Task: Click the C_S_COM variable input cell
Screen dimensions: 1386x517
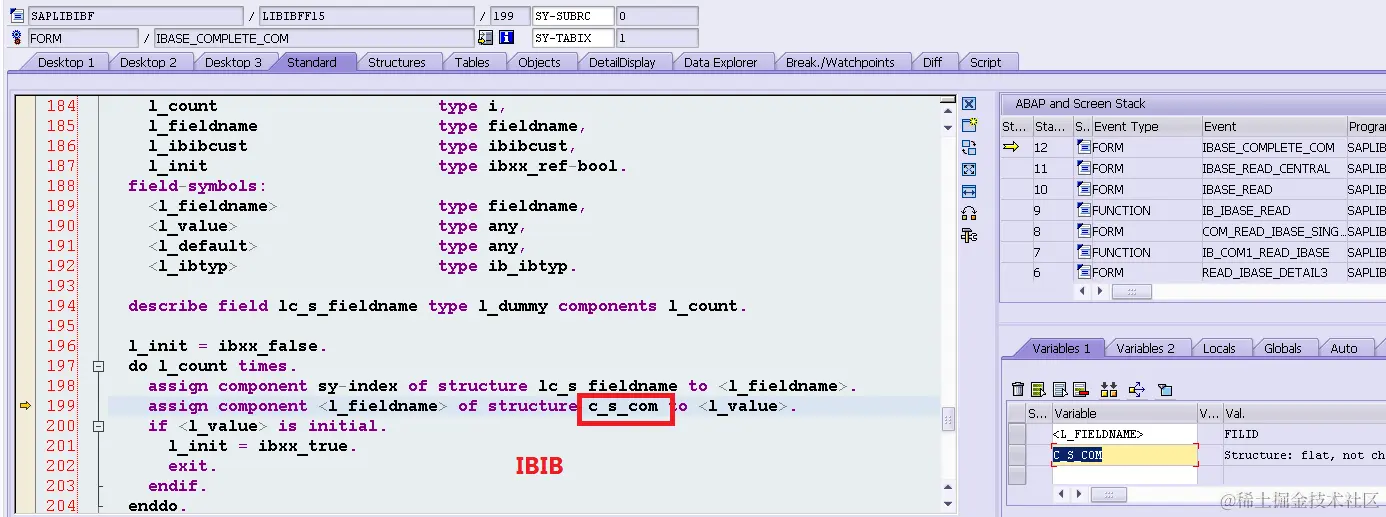Action: [1124, 455]
